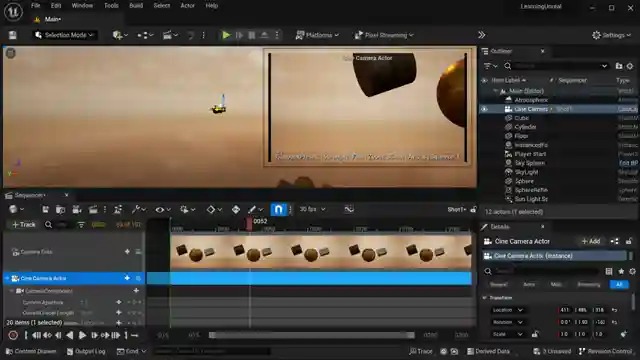The height and width of the screenshot is (360, 640).
Task: Click the playhead marker at frame 0052
Action: (249, 224)
